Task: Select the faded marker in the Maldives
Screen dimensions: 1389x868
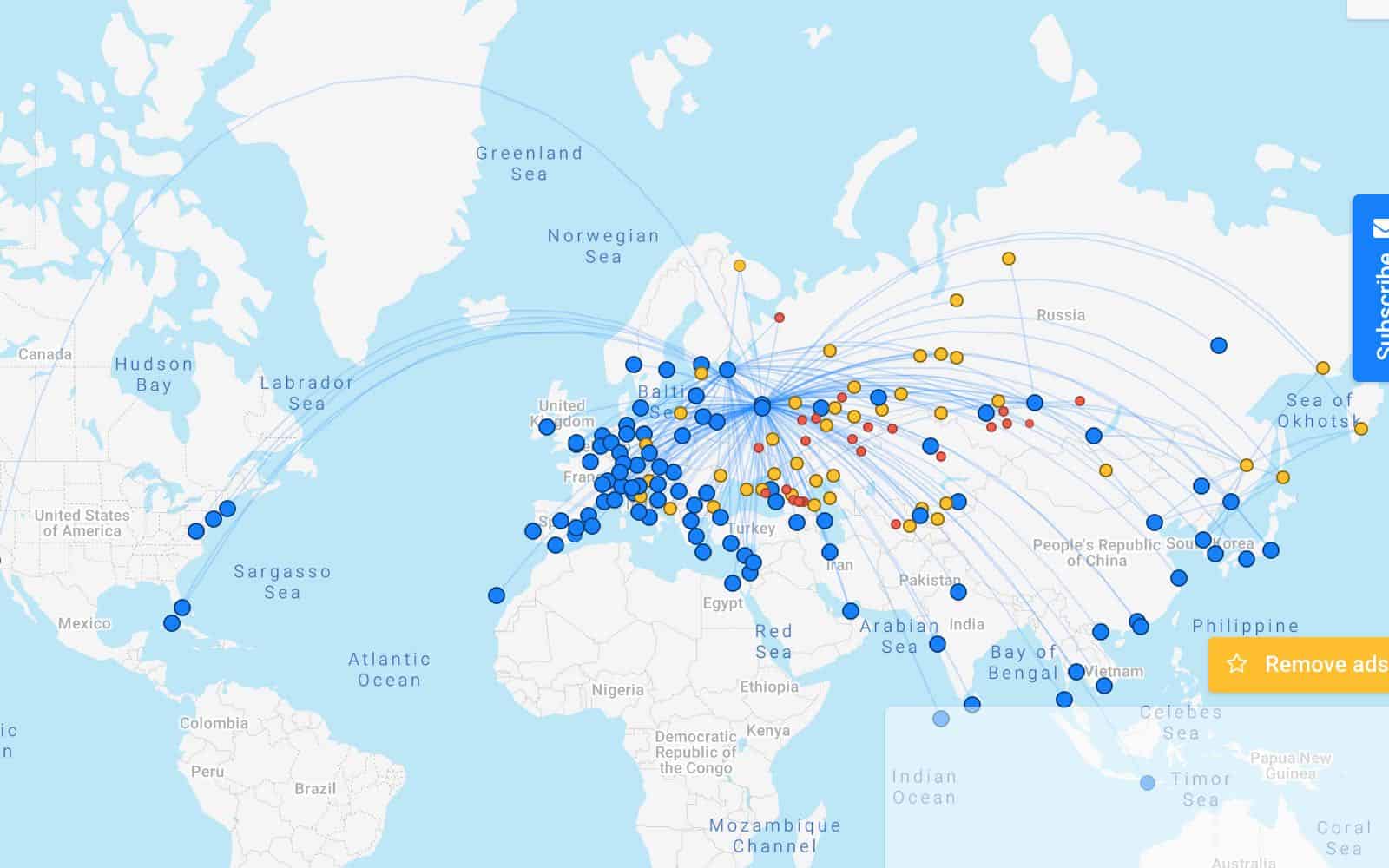Action: [941, 719]
